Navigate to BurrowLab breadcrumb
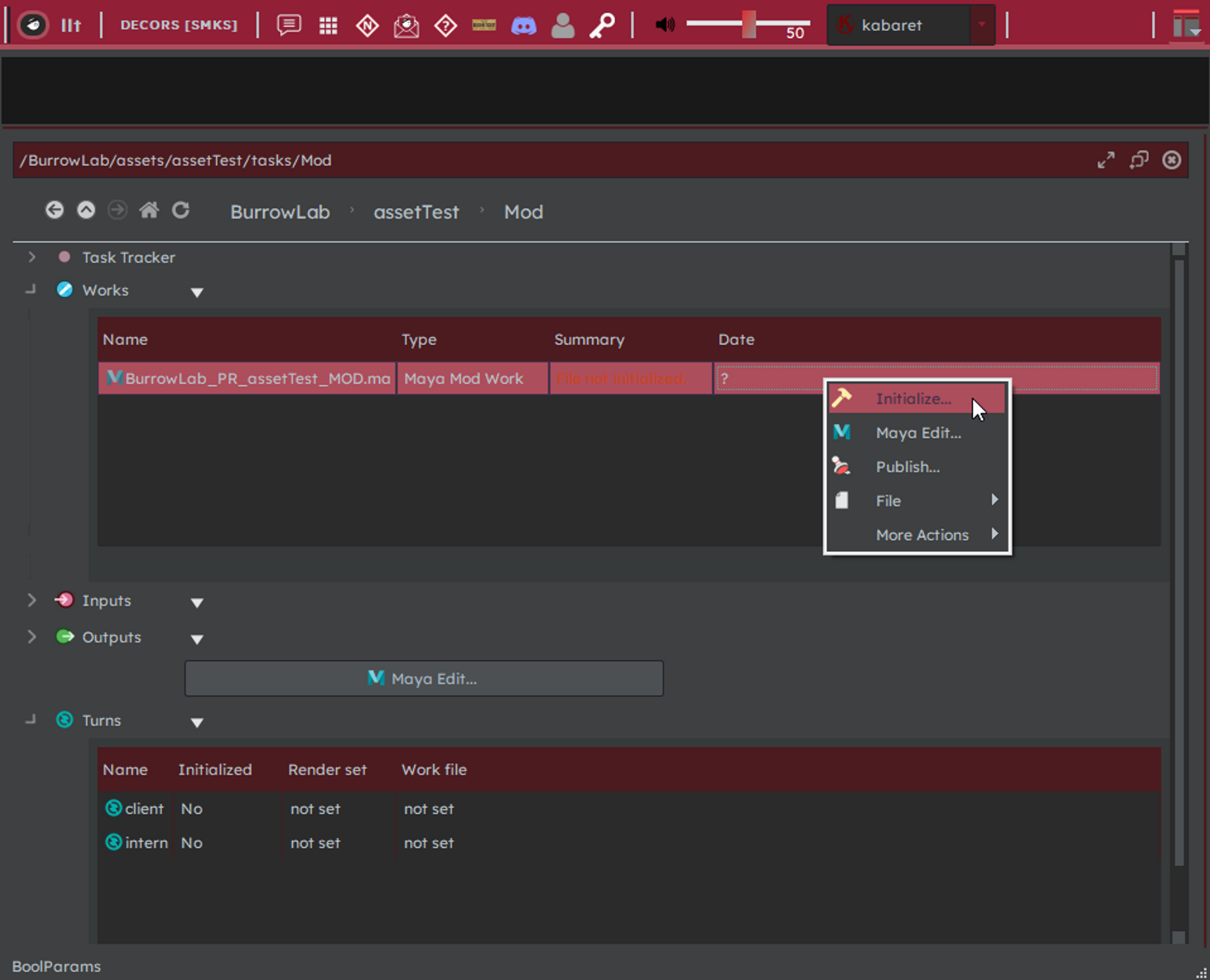 [280, 212]
